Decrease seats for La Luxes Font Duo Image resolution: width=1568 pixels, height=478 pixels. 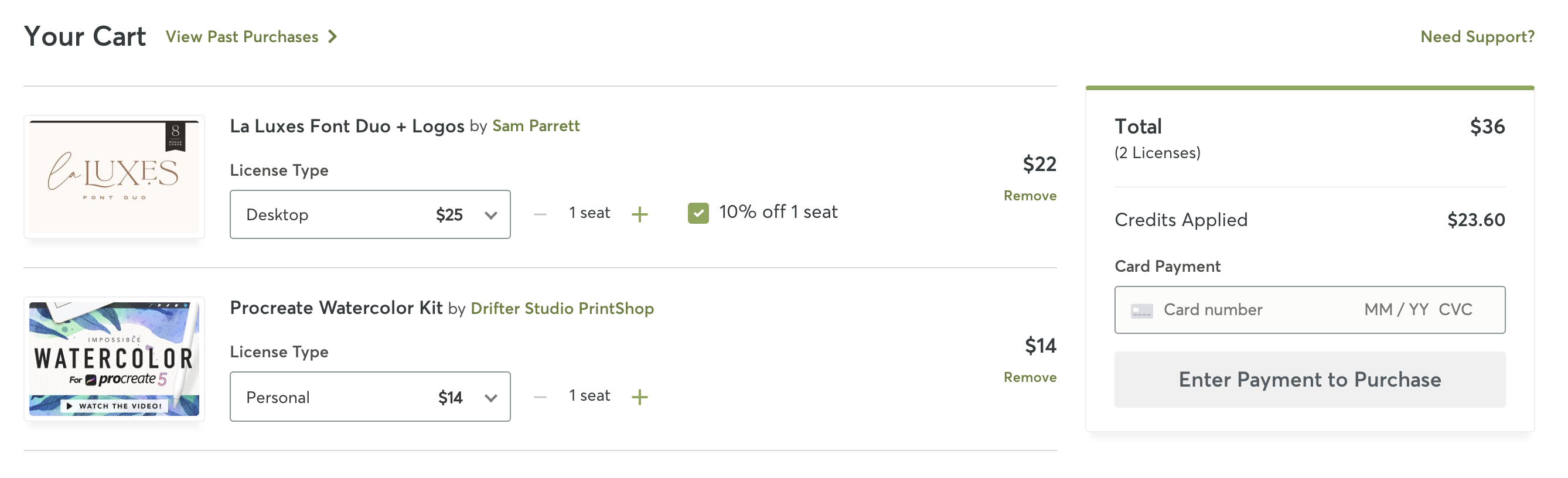[540, 214]
